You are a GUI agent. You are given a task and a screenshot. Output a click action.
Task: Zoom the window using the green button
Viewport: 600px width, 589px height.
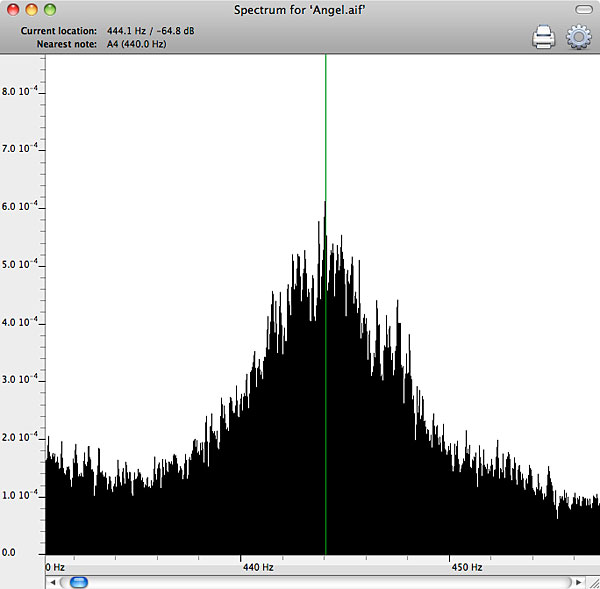[x=51, y=9]
